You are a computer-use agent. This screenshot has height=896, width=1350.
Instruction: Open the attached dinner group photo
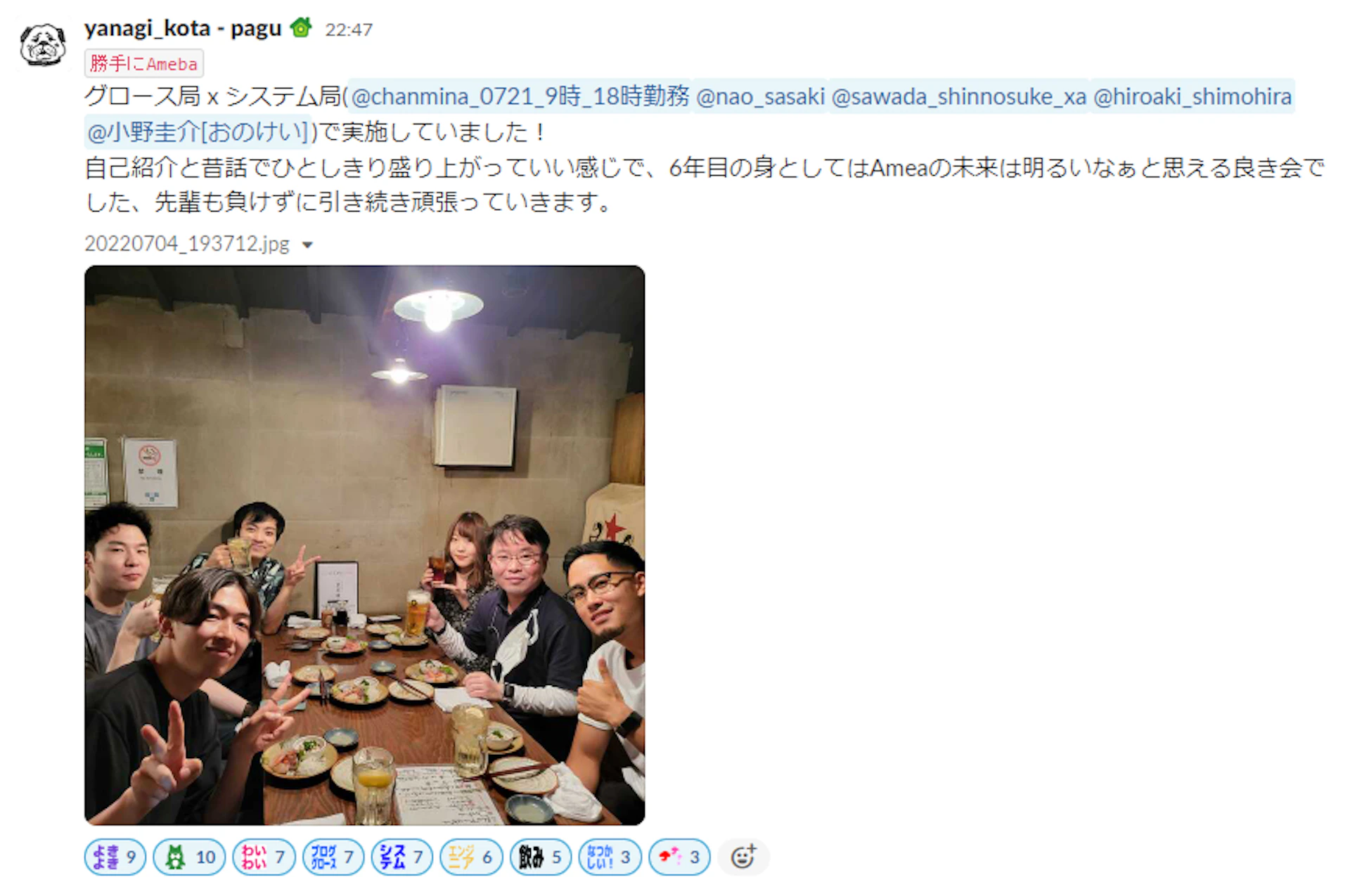[364, 545]
